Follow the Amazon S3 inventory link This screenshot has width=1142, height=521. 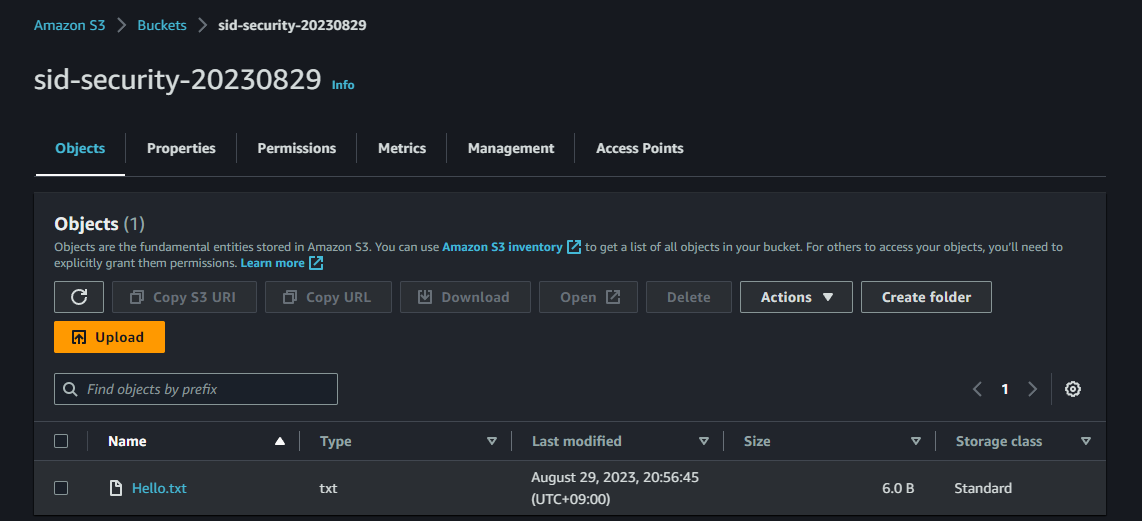502,247
